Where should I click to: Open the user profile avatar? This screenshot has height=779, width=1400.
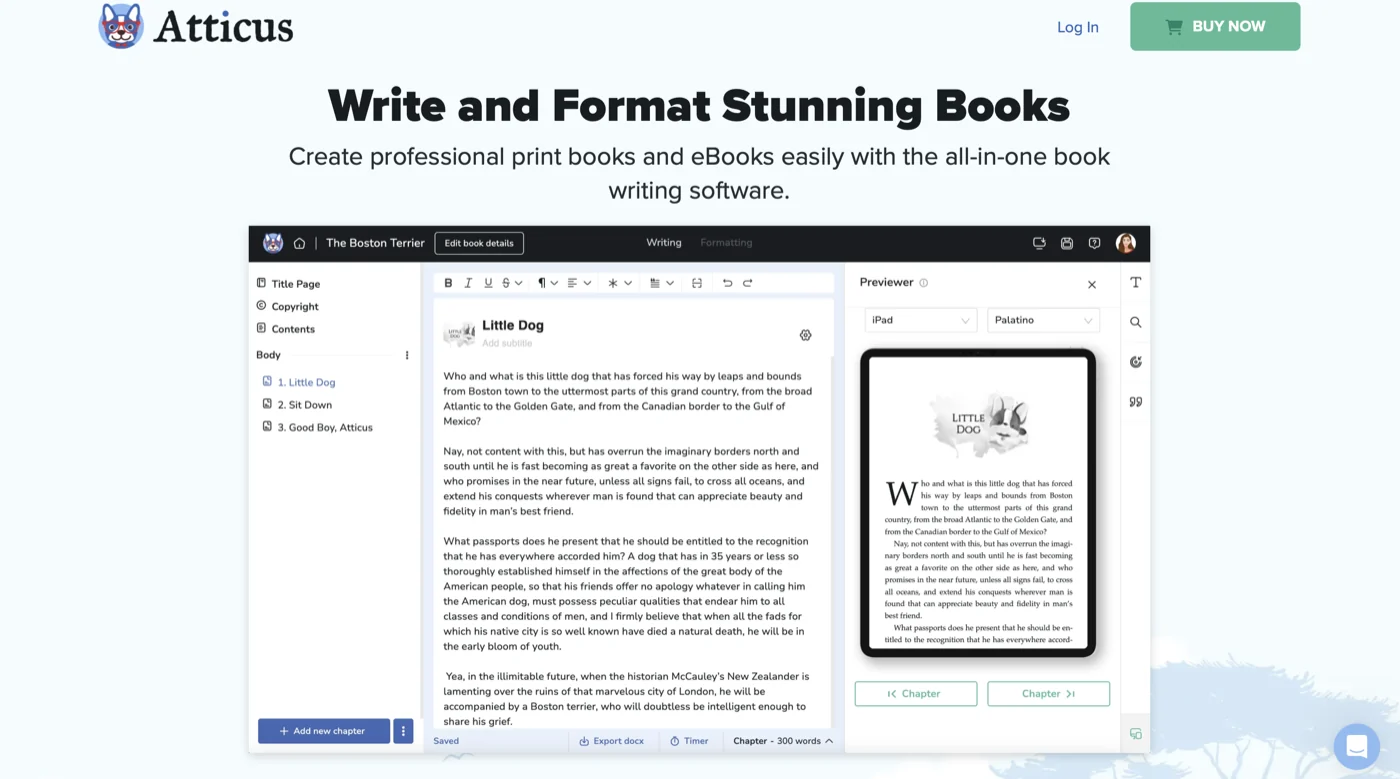coord(1126,243)
